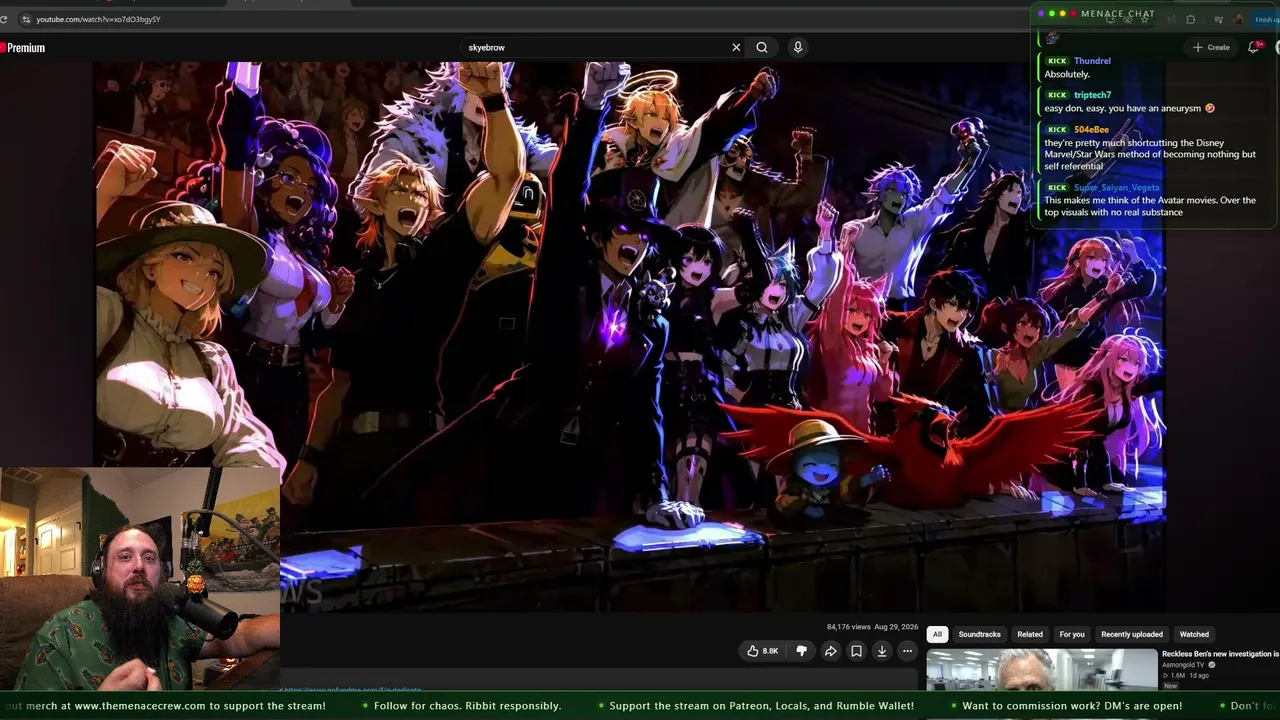The height and width of the screenshot is (720, 1280).
Task: Select the Recently uploaded filter chip
Action: tap(1132, 634)
